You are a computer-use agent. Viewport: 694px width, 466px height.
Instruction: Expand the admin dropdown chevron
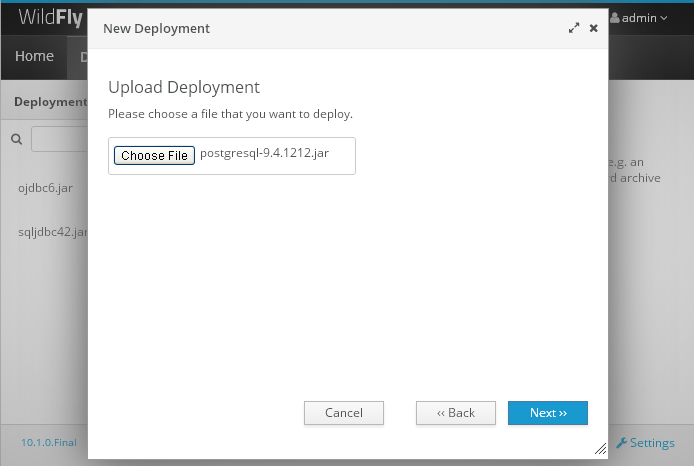coord(663,18)
